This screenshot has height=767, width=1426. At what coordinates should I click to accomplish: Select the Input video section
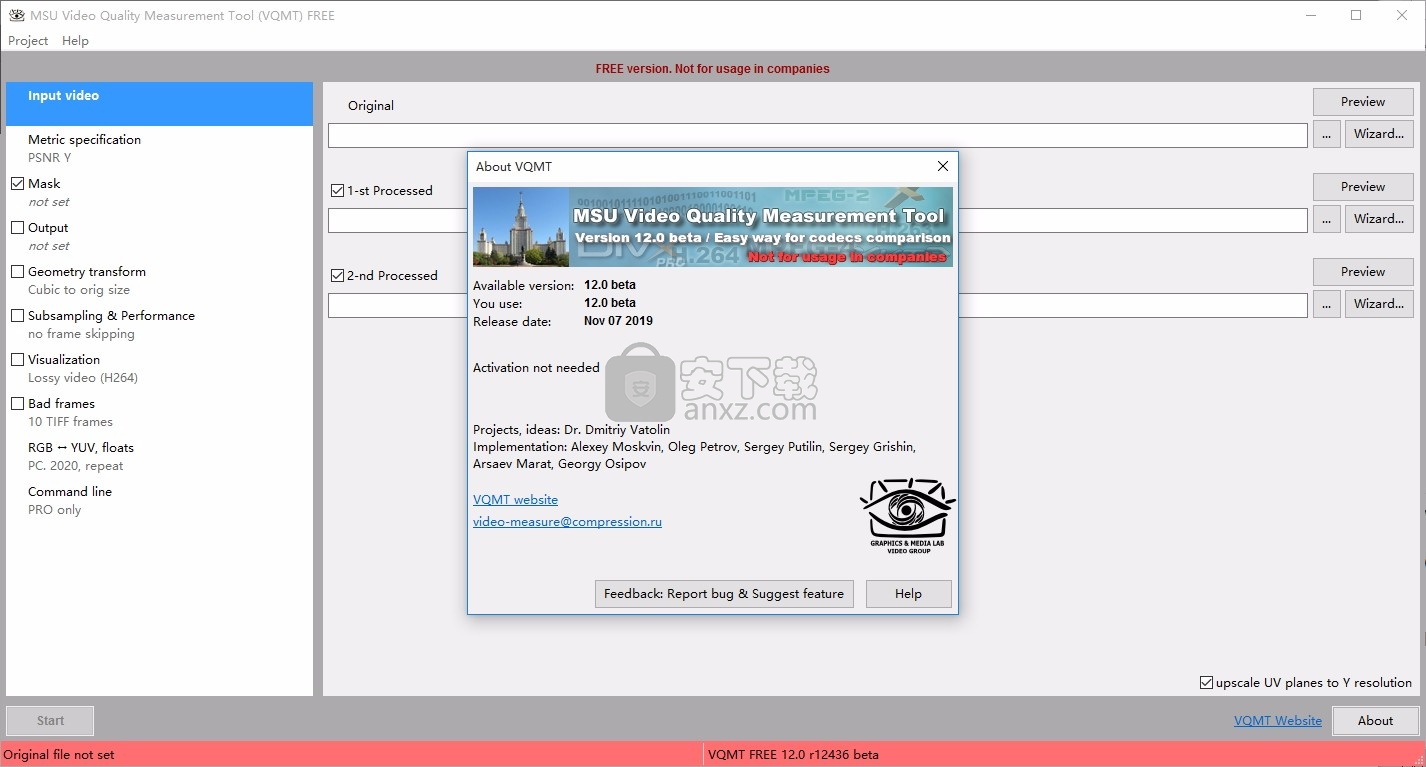159,104
